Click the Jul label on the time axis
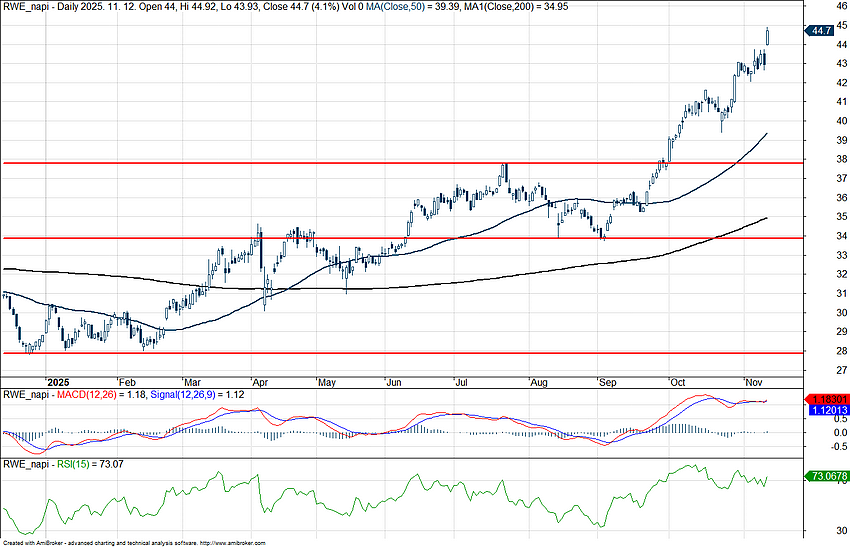Screen dimensions: 850x547 [462, 382]
